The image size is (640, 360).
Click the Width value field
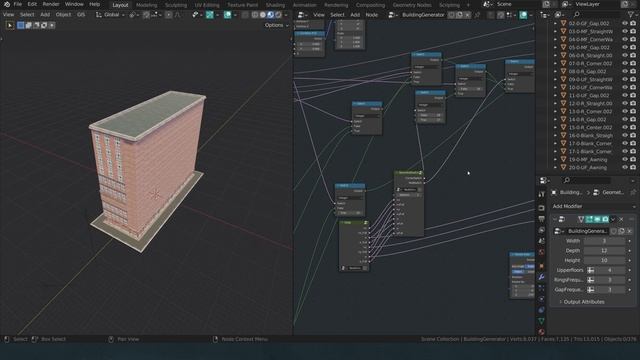pyautogui.click(x=604, y=241)
